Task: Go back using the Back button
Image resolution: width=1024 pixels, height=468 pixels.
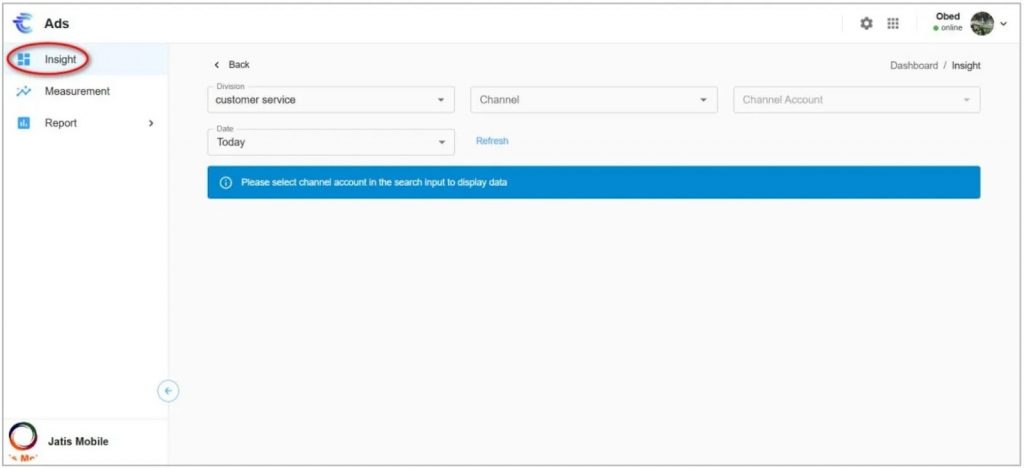Action: (233, 65)
